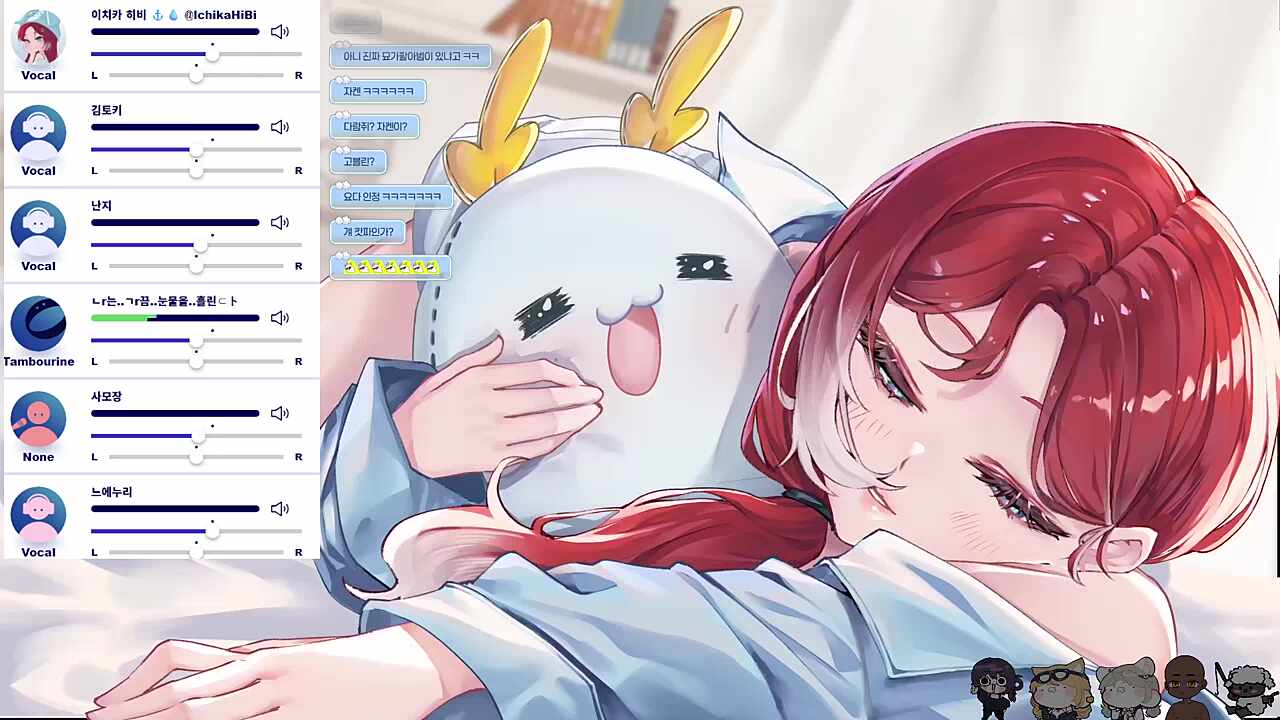
Task: Set the Tambourine row's L/R pan slider
Action: 196,361
